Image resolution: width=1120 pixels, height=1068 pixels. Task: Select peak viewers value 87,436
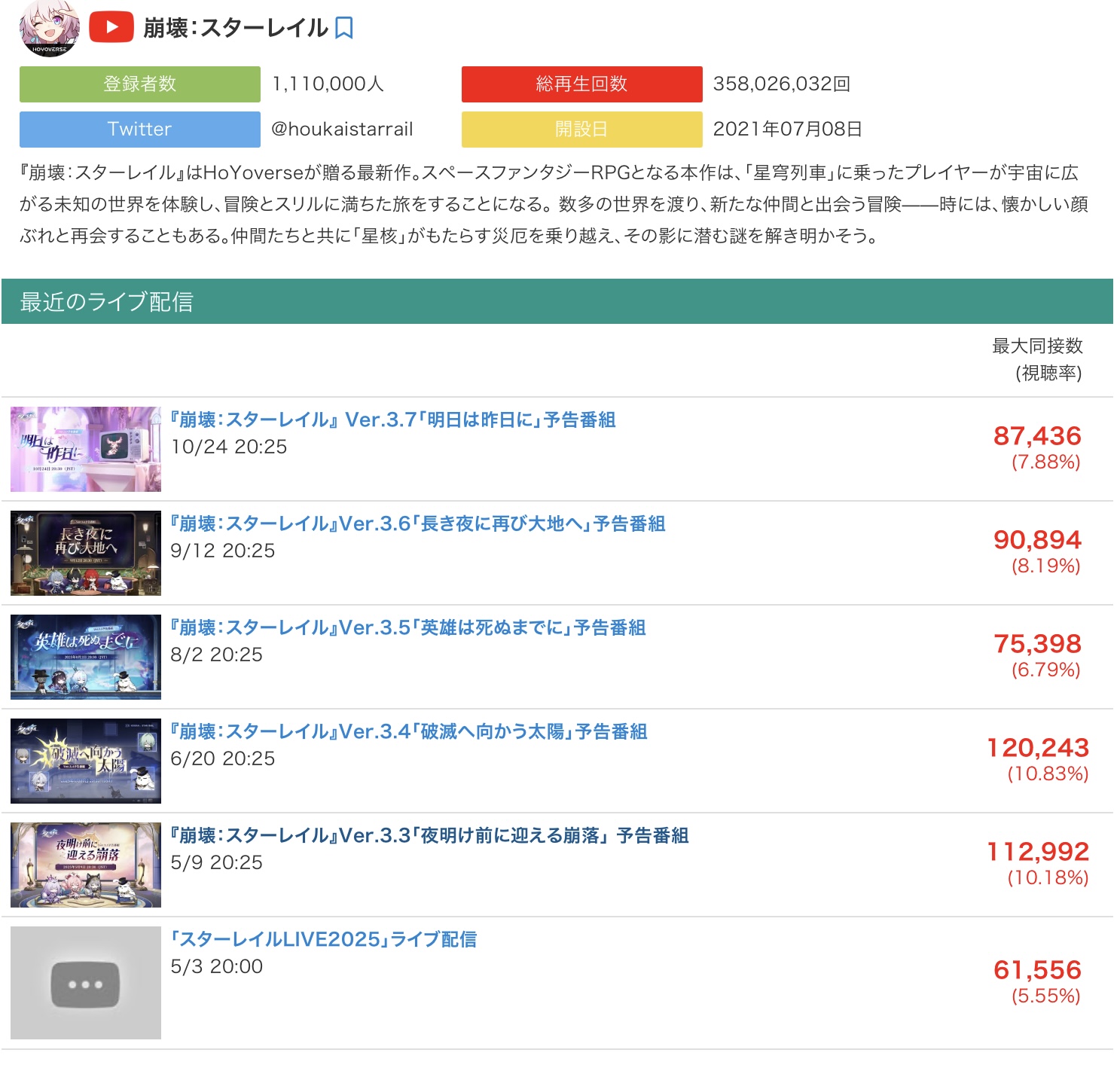click(x=1037, y=435)
